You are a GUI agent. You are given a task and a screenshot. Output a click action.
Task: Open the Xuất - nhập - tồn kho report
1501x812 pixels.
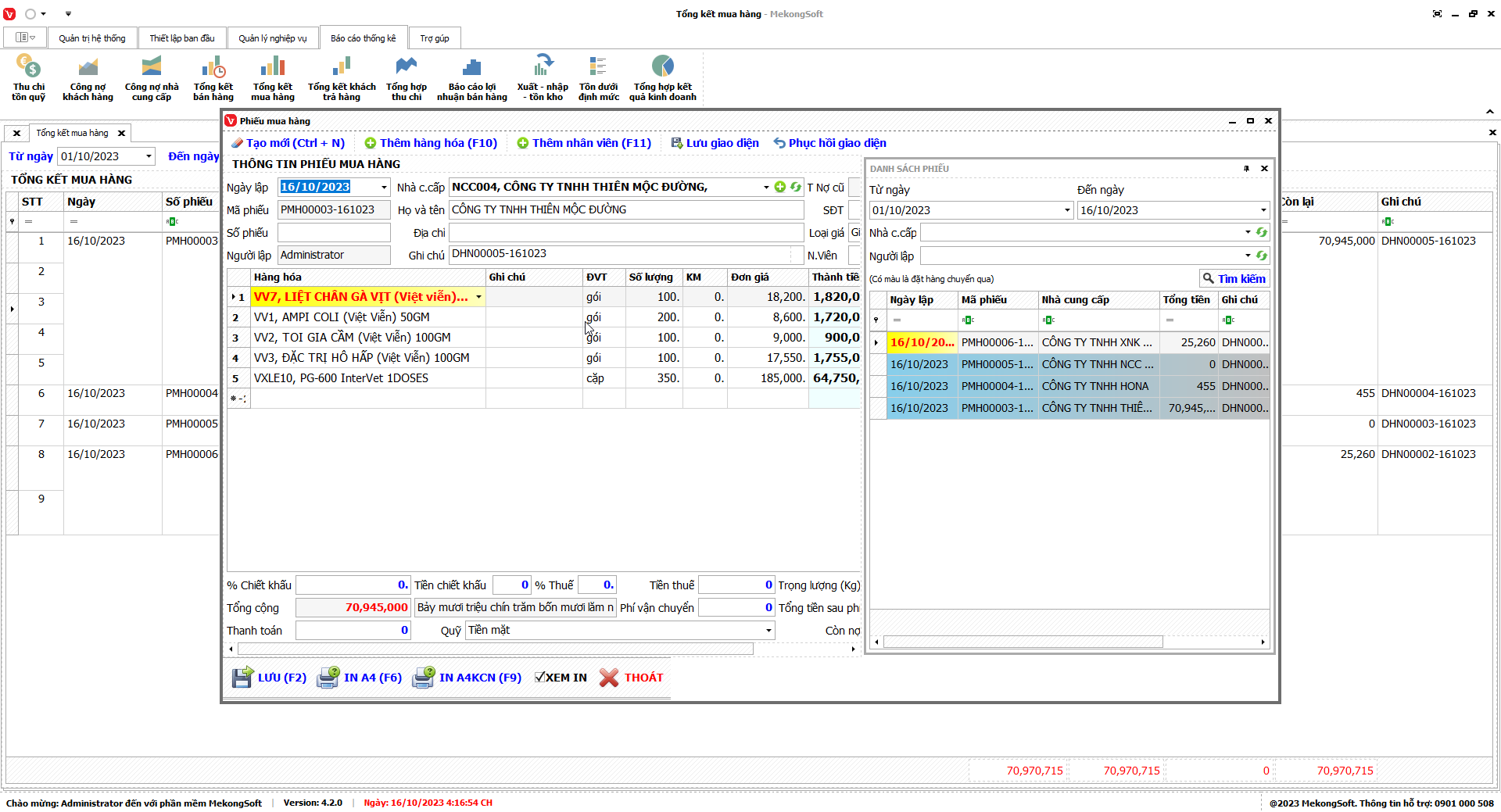coord(542,77)
